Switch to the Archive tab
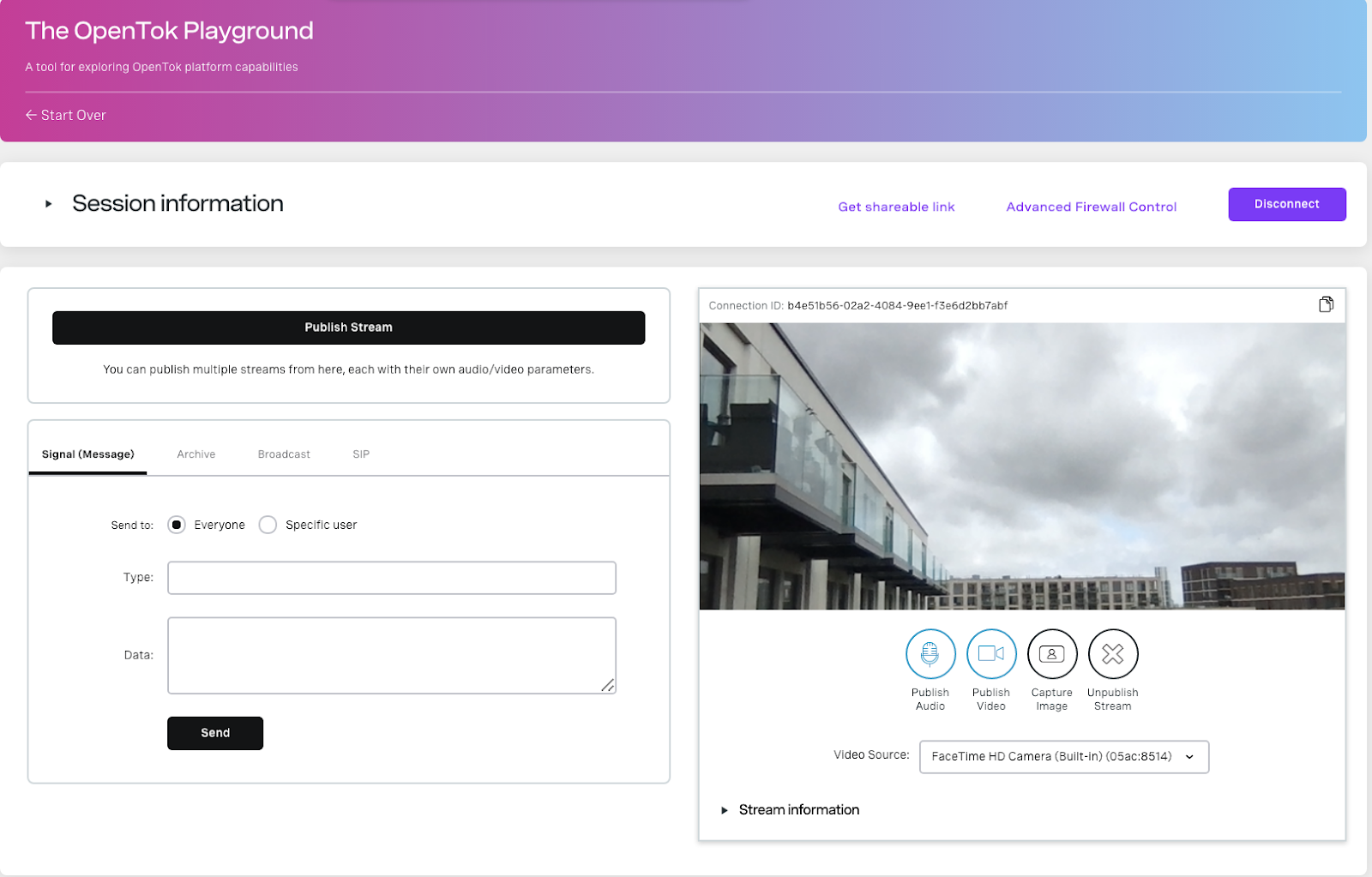Viewport: 1372px width, 877px height. coord(196,454)
